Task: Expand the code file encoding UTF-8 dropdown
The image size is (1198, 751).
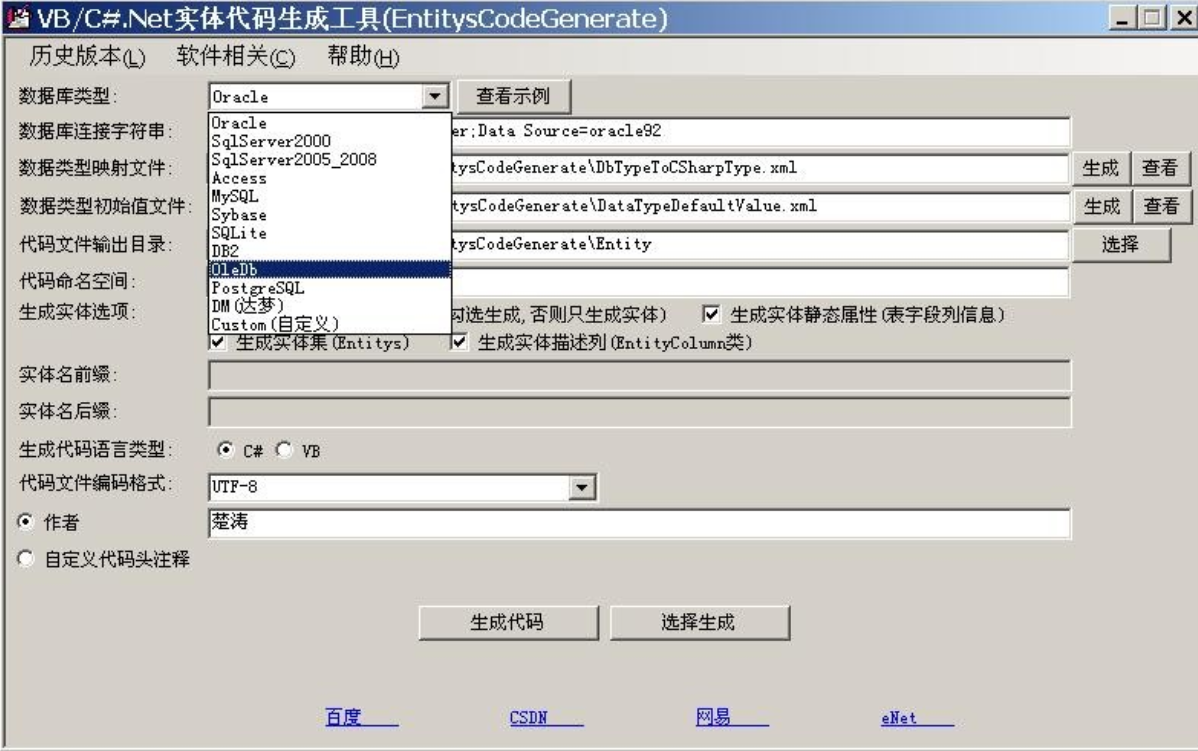Action: pyautogui.click(x=581, y=486)
